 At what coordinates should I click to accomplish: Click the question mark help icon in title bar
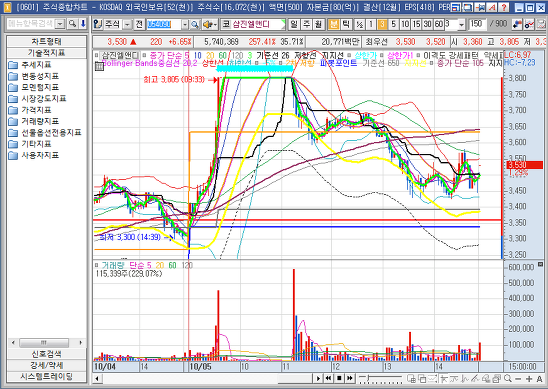(x=504, y=7)
